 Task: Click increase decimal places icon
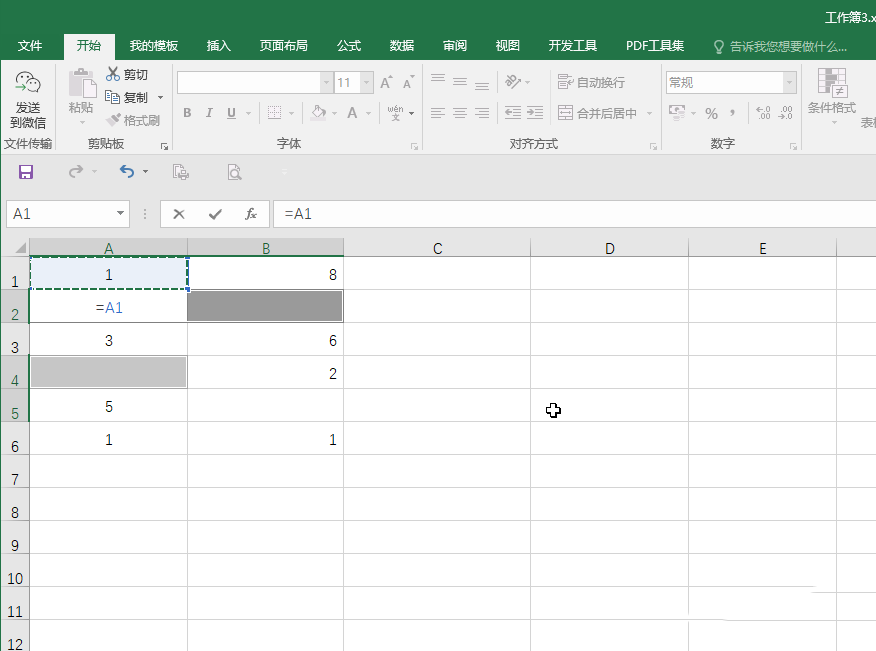point(763,113)
